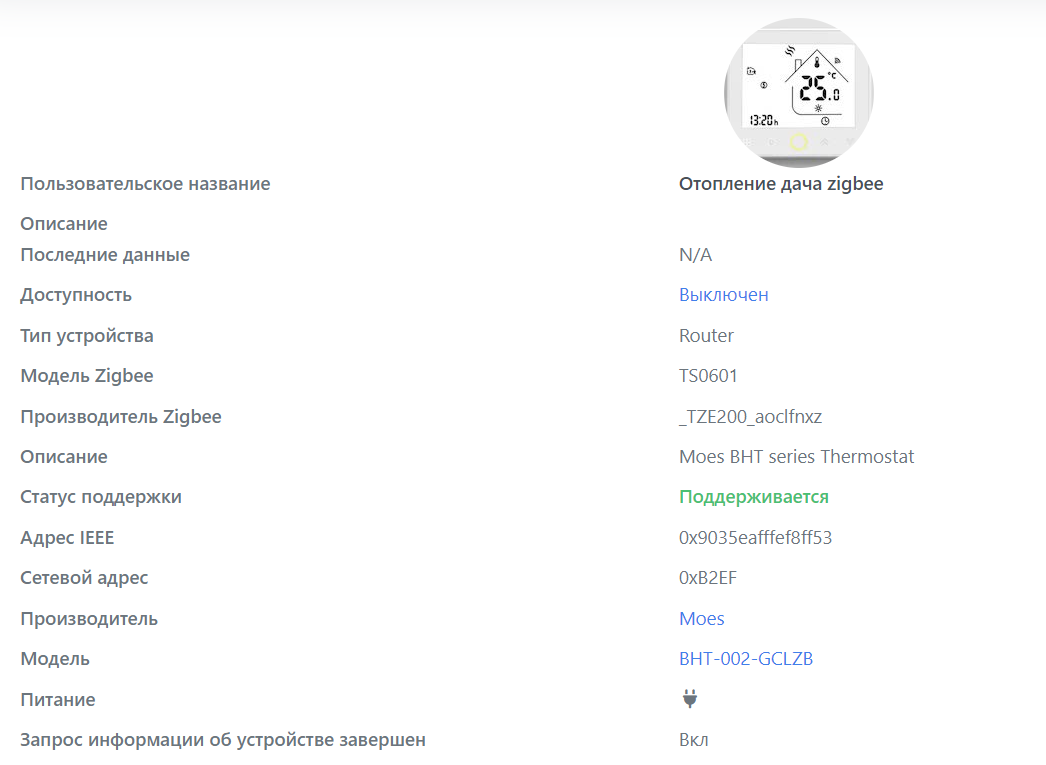Image resolution: width=1046 pixels, height=765 pixels.
Task: Click the Статус поддержки row label
Action: pyautogui.click(x=100, y=496)
